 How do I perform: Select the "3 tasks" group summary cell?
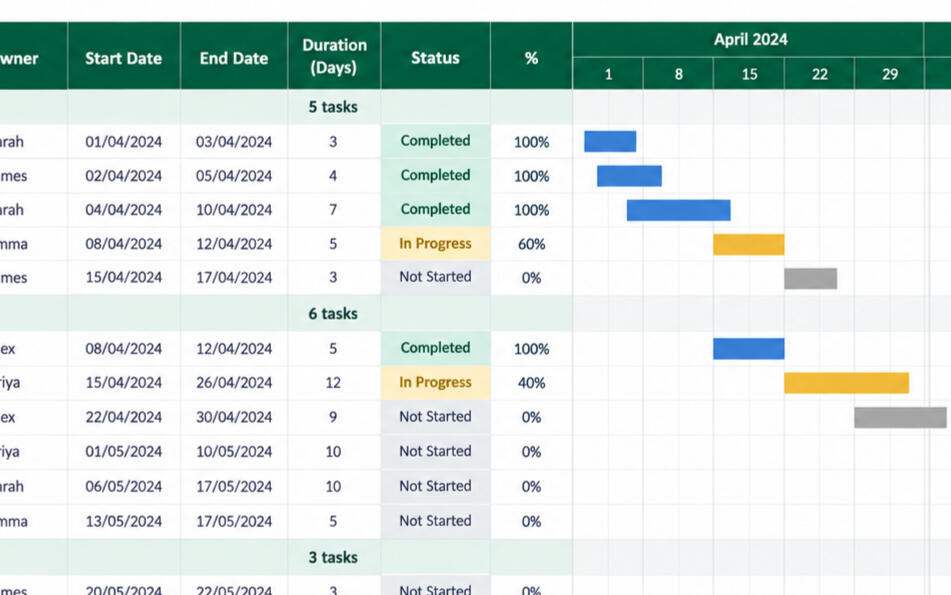coord(334,557)
